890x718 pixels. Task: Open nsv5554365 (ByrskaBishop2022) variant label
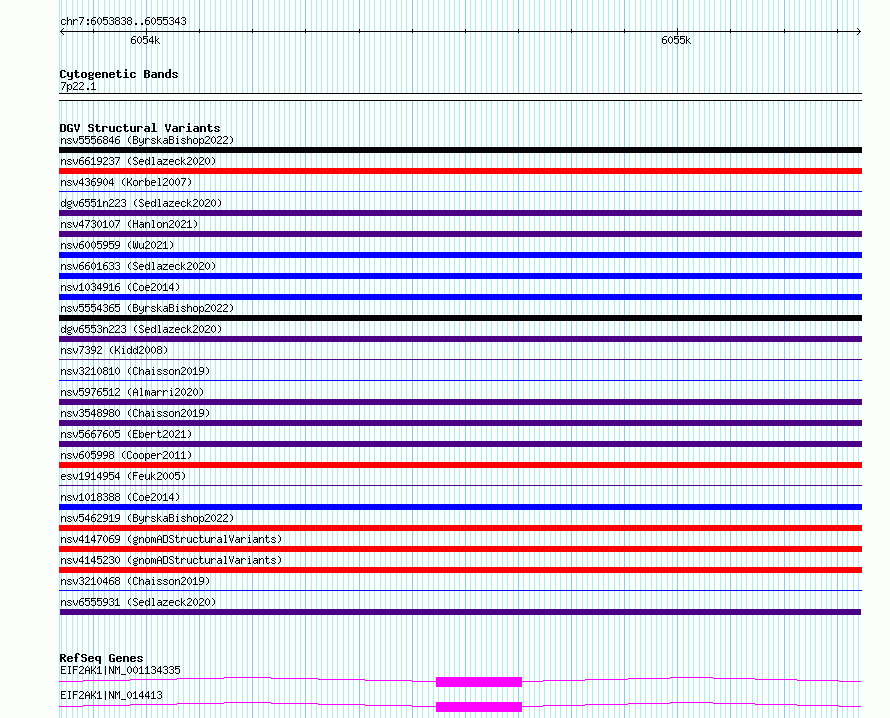[x=147, y=308]
